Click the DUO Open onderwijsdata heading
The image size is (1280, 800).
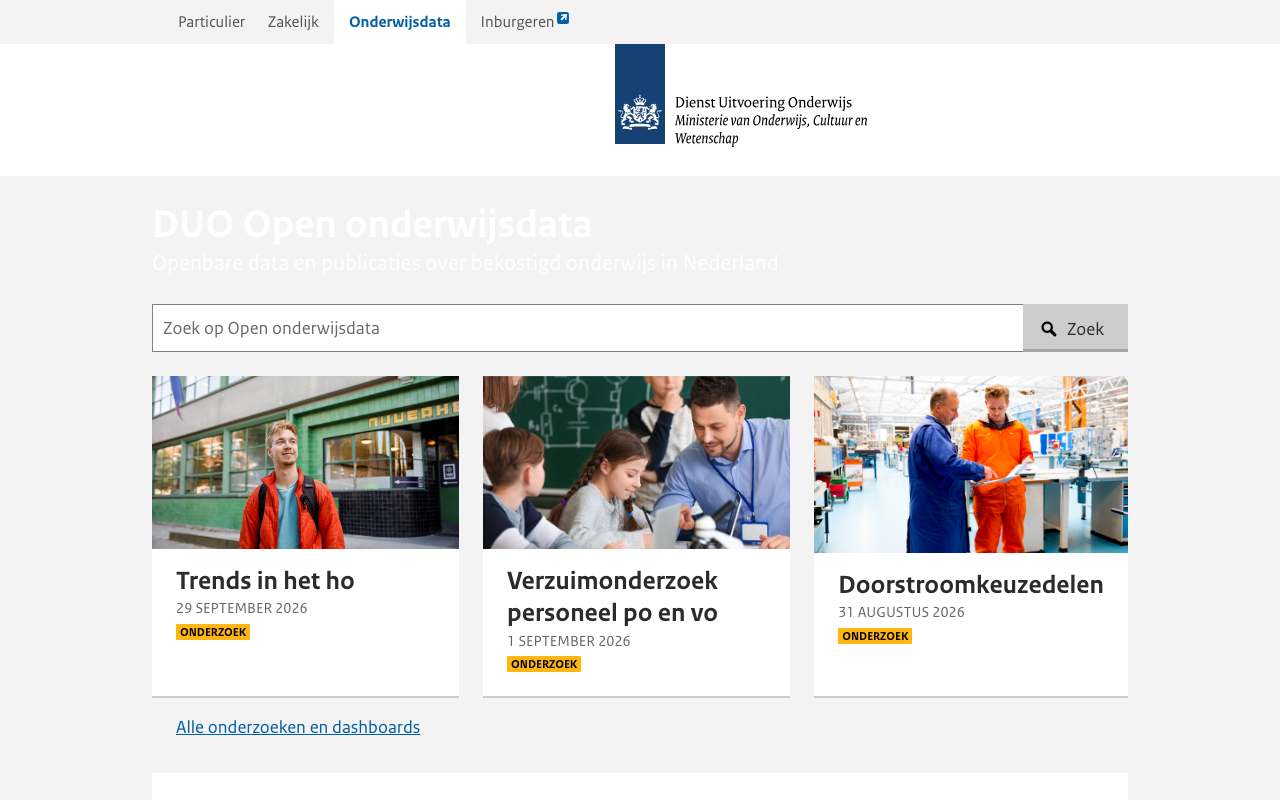[372, 224]
